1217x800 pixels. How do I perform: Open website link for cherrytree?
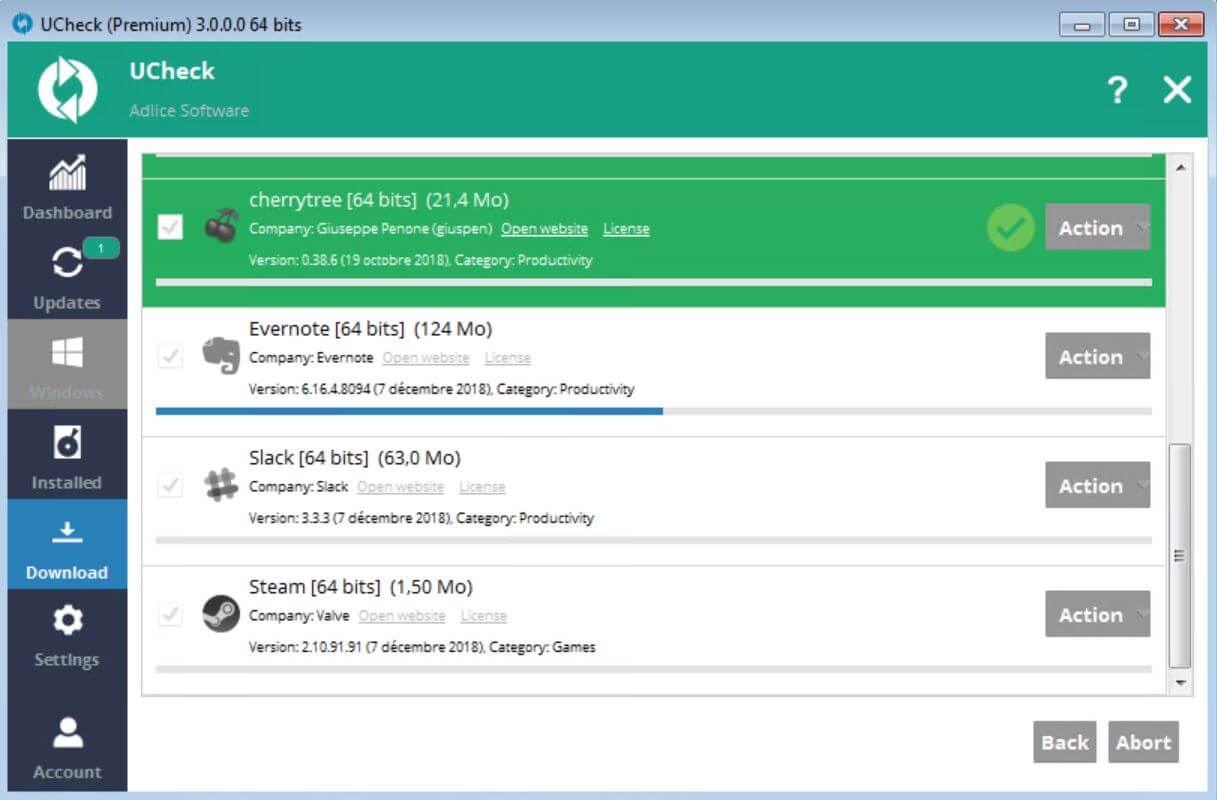[x=544, y=229]
